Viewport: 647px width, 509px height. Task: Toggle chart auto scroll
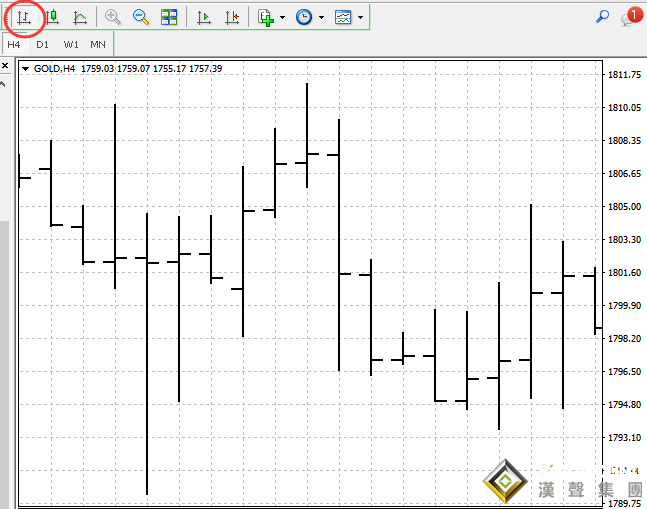[204, 18]
